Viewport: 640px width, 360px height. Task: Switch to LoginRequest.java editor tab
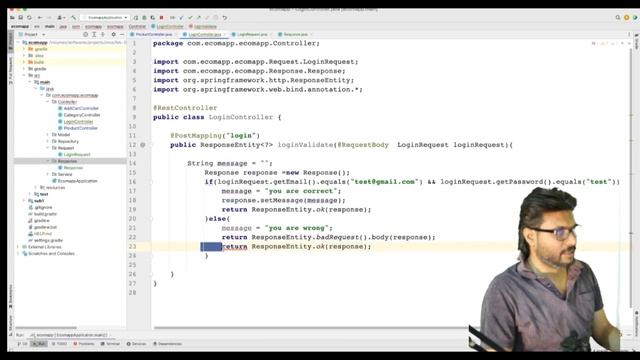click(x=252, y=34)
